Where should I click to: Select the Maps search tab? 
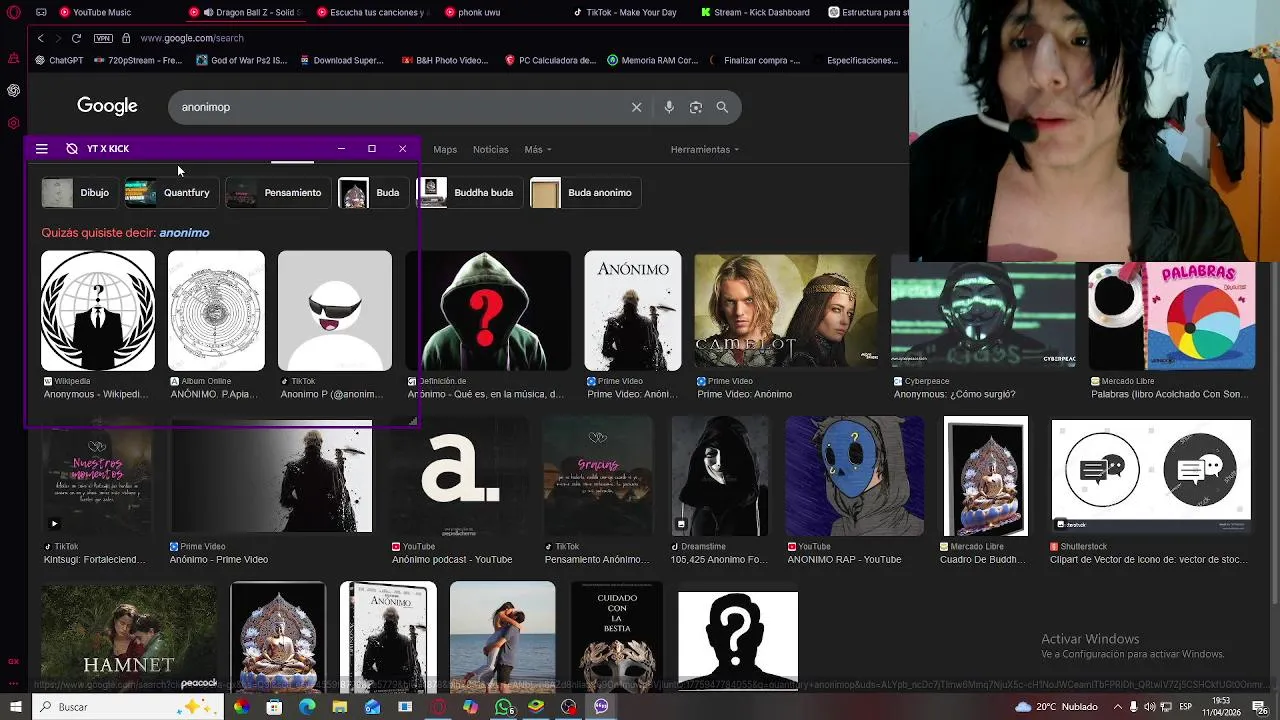click(445, 149)
